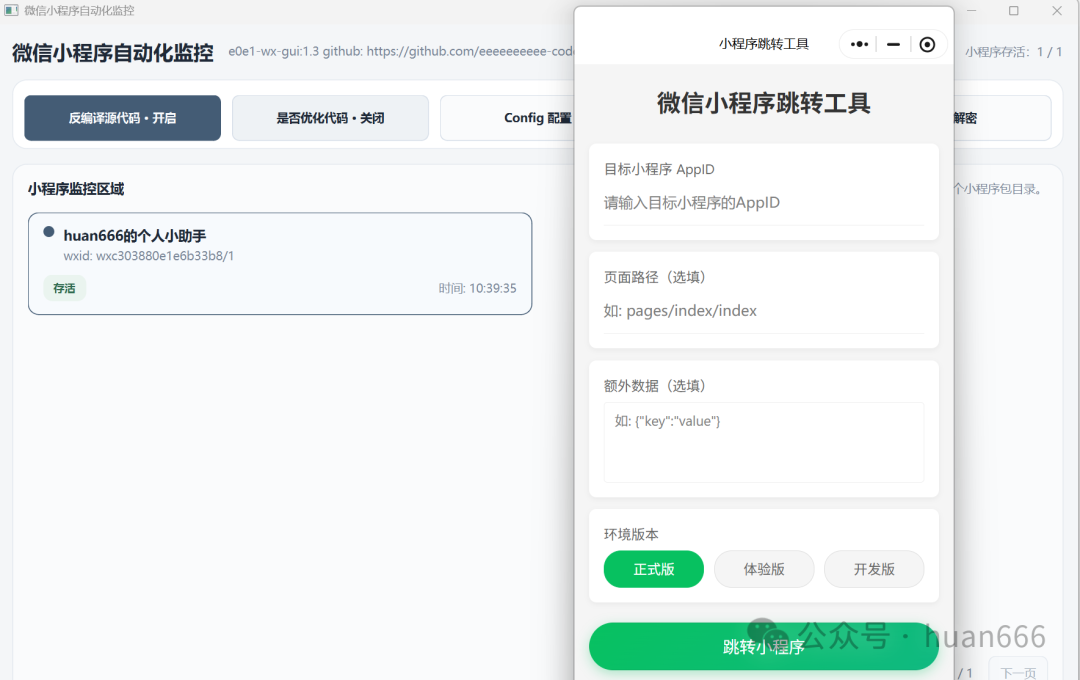Focus the 目标小程序 AppID input field
Screen dimensions: 1080x680
(763, 203)
